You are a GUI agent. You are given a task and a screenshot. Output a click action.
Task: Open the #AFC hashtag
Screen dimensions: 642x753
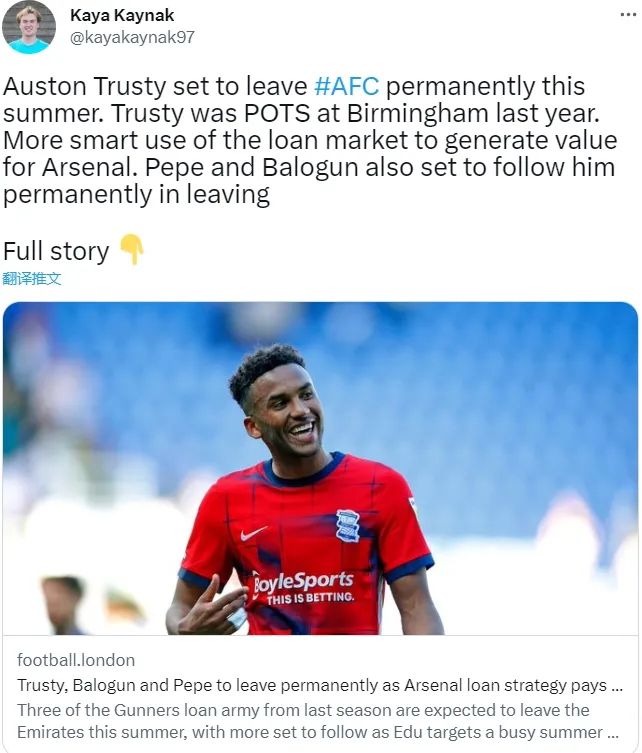tap(346, 86)
